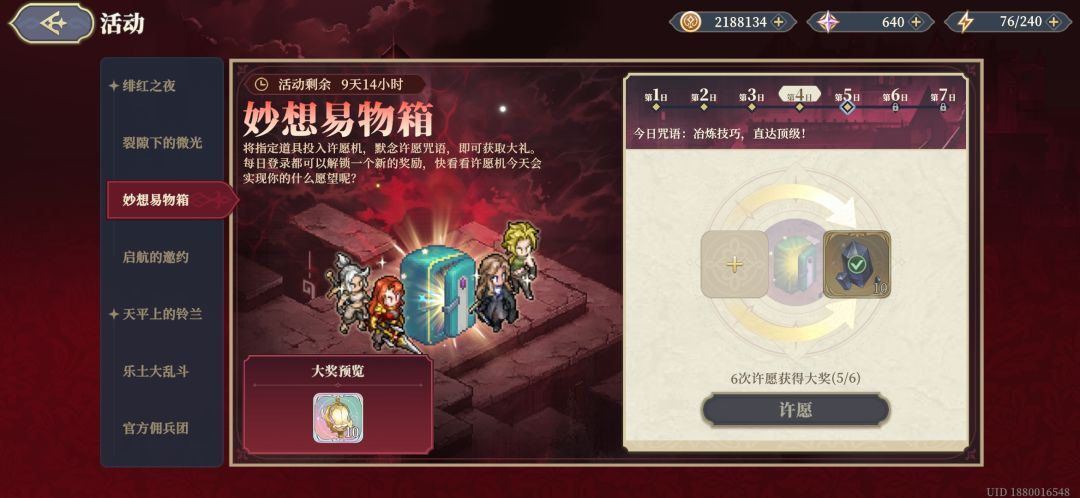This screenshot has height=498, width=1080.
Task: Click the back arrow icon
Action: point(52,23)
